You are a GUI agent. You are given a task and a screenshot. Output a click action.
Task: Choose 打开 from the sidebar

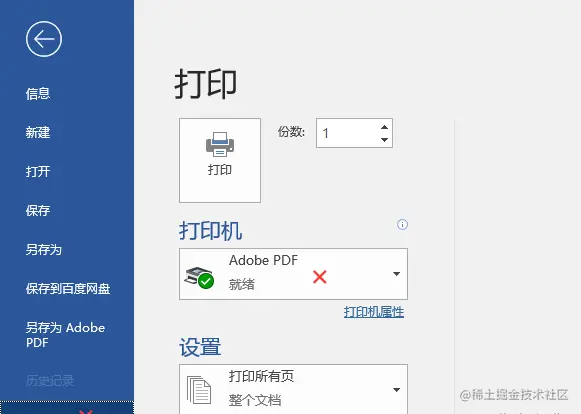pyautogui.click(x=38, y=171)
